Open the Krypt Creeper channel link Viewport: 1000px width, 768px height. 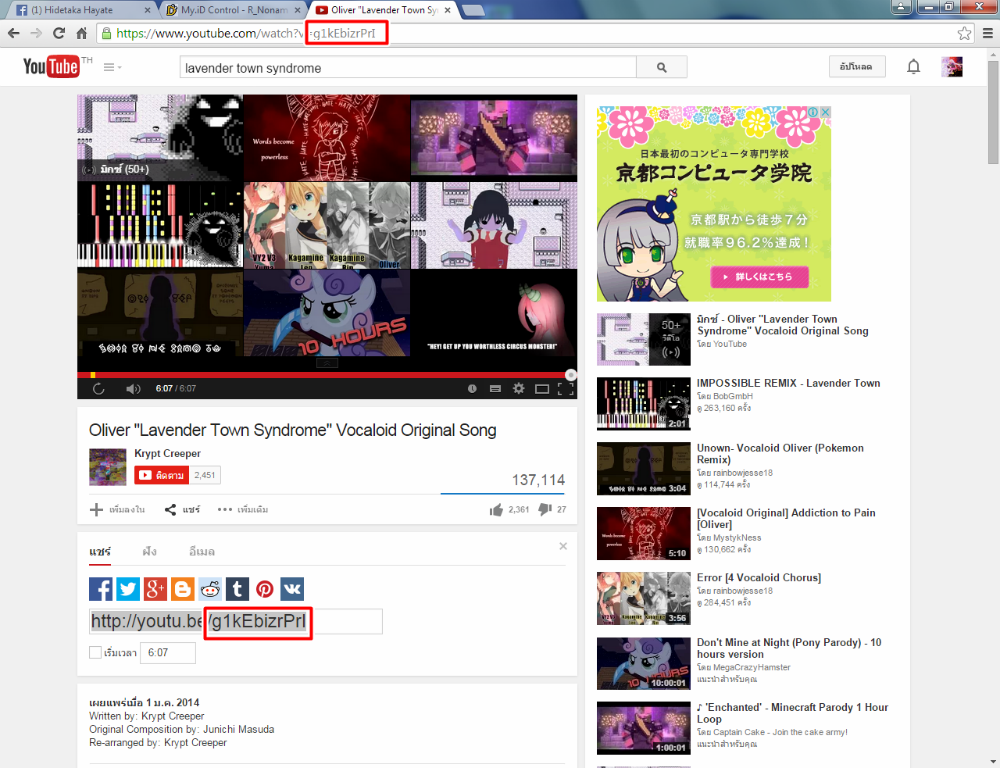pyautogui.click(x=167, y=454)
